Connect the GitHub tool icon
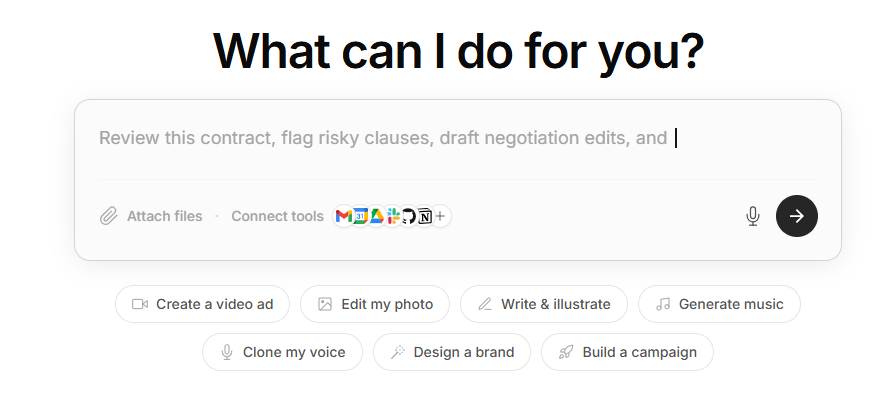 pos(409,216)
